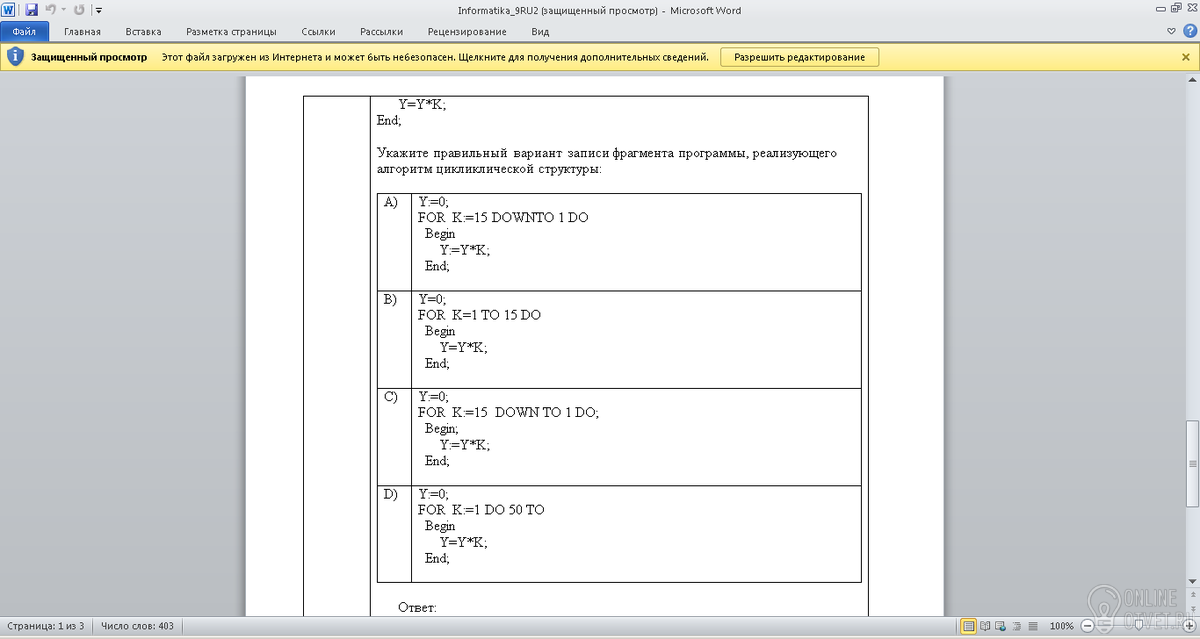Click the Redo icon in title bar

[79, 10]
